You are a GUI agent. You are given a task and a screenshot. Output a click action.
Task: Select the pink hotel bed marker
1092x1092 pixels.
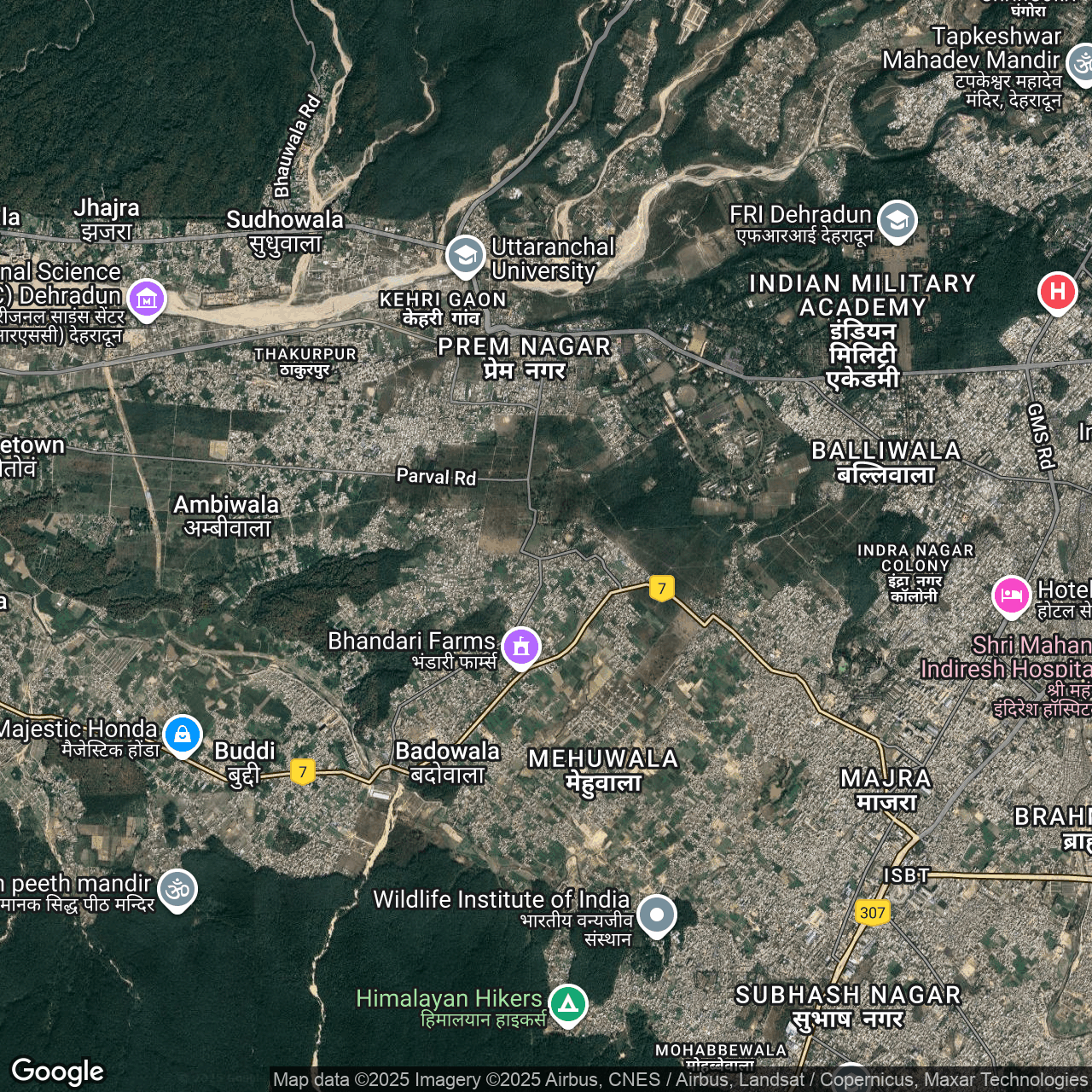point(1011,594)
